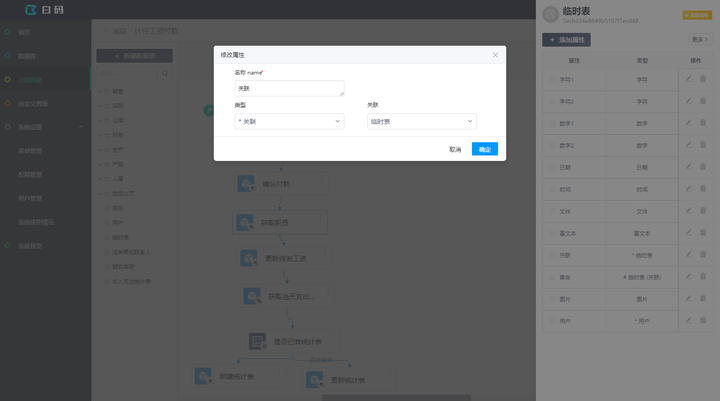Screen dimensions: 720x401
Task: Click the table search input field
Action: [x=127, y=73]
